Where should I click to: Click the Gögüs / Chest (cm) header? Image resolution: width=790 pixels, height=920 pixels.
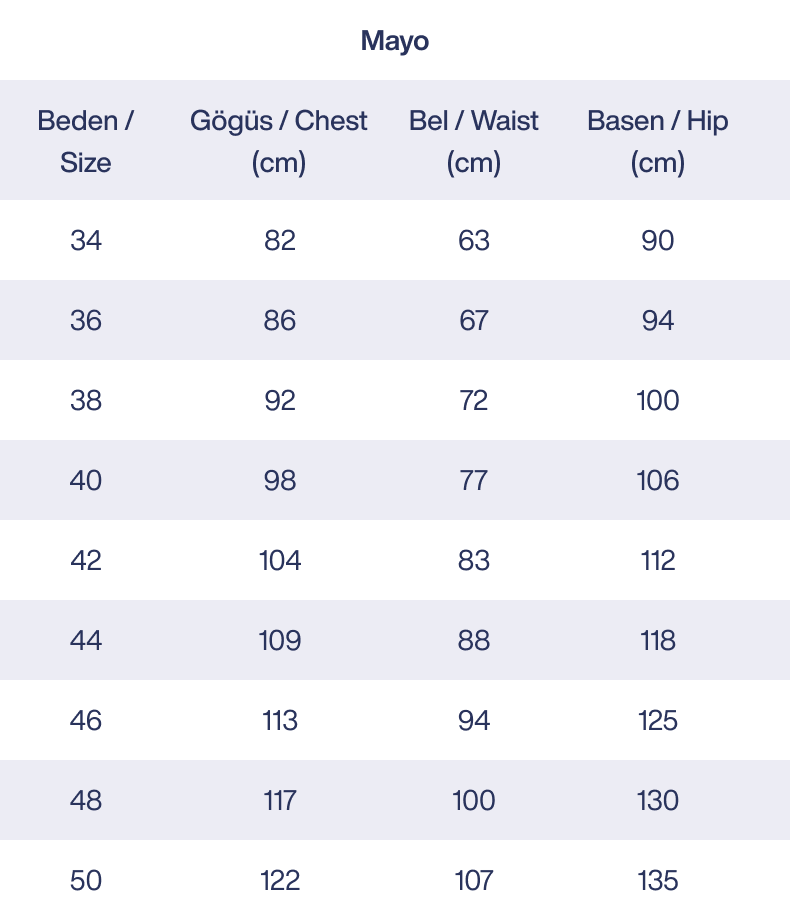click(279, 141)
